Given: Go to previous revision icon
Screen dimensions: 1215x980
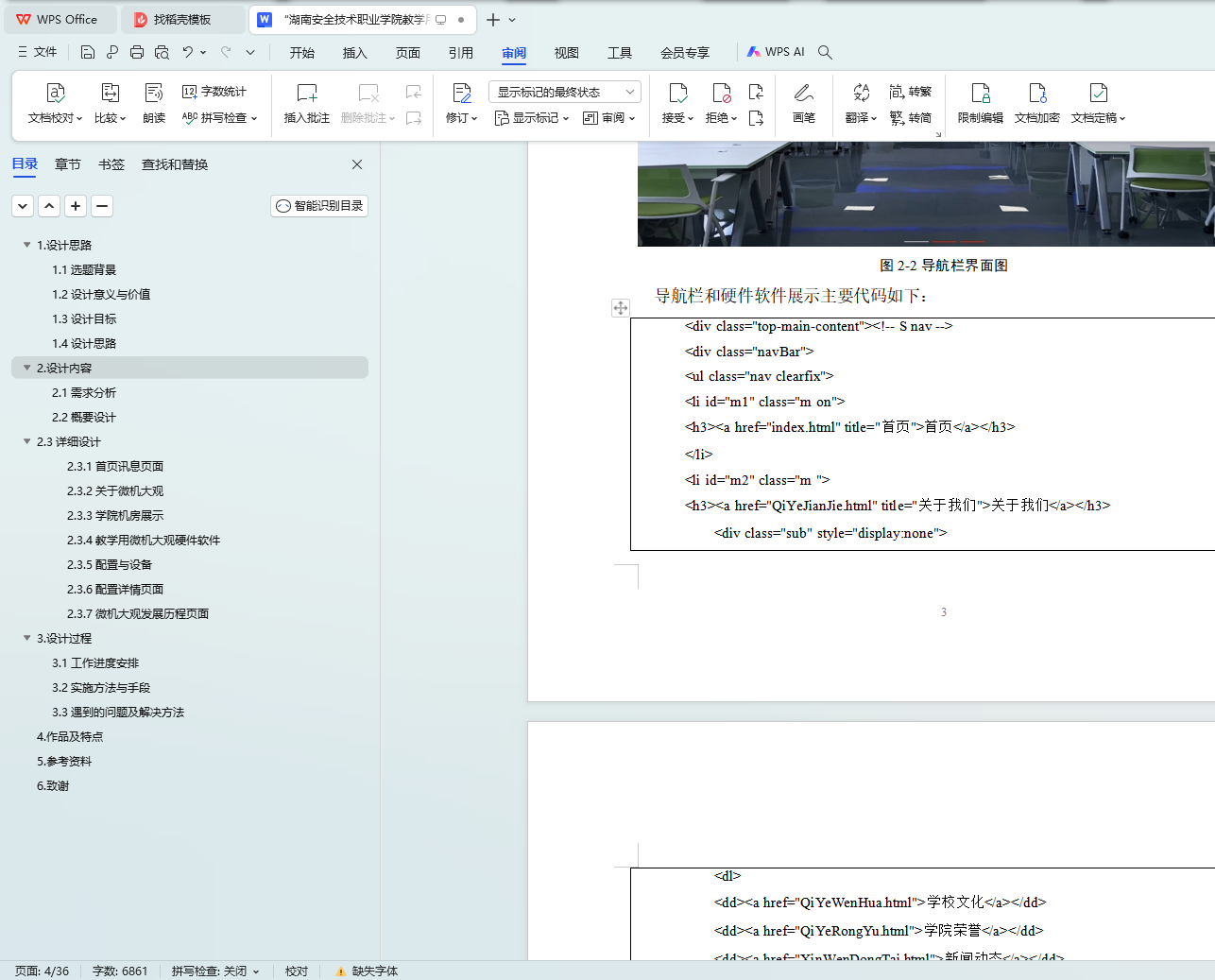Looking at the screenshot, I should (x=756, y=92).
